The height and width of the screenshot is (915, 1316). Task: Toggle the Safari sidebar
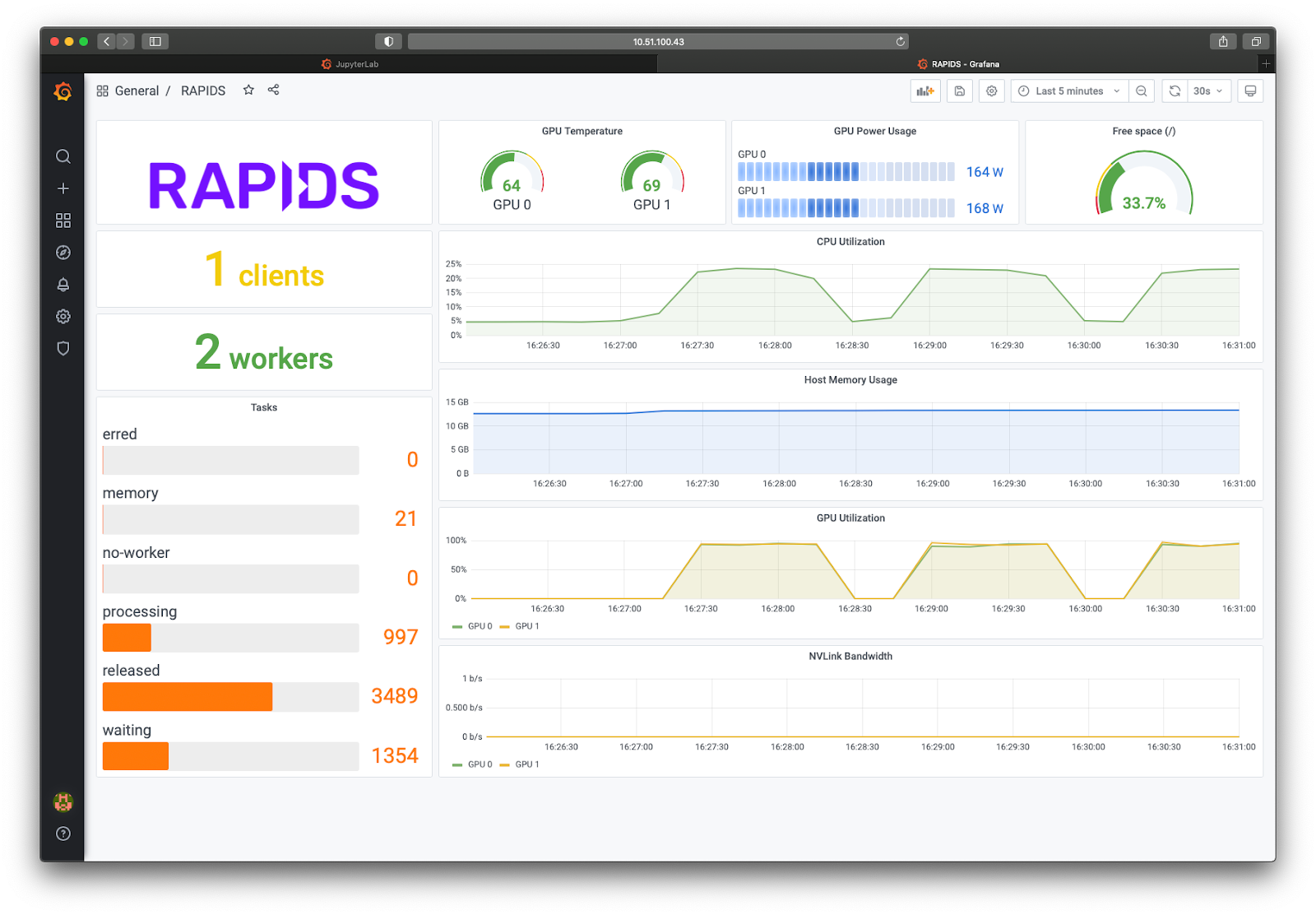pyautogui.click(x=155, y=41)
